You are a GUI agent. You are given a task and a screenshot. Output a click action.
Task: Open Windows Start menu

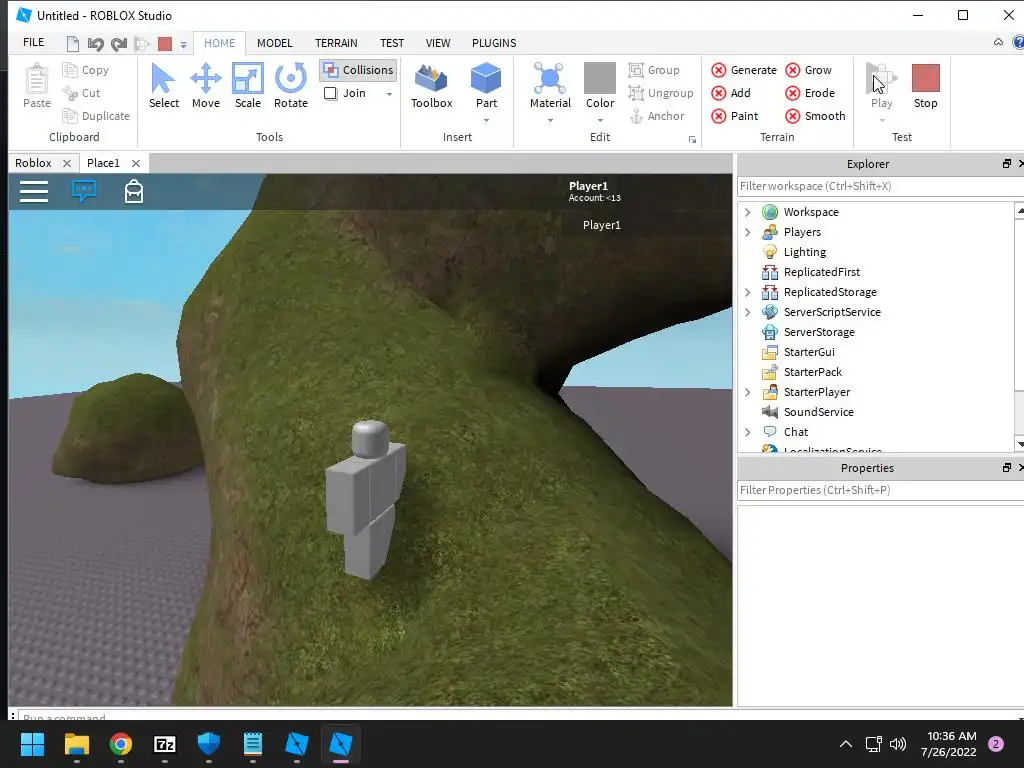33,744
